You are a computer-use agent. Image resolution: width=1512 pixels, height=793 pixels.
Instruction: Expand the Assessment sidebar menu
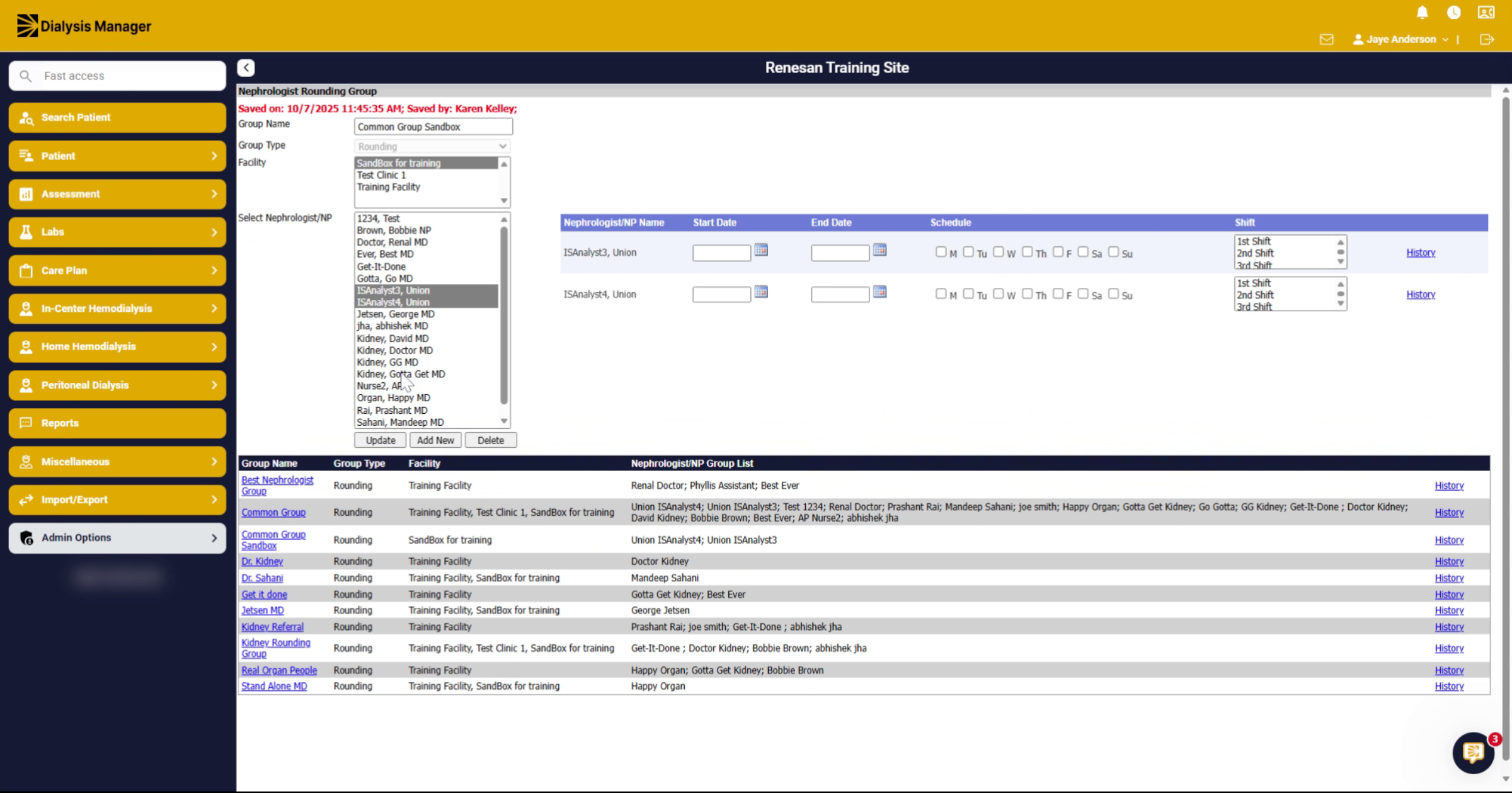click(x=117, y=194)
